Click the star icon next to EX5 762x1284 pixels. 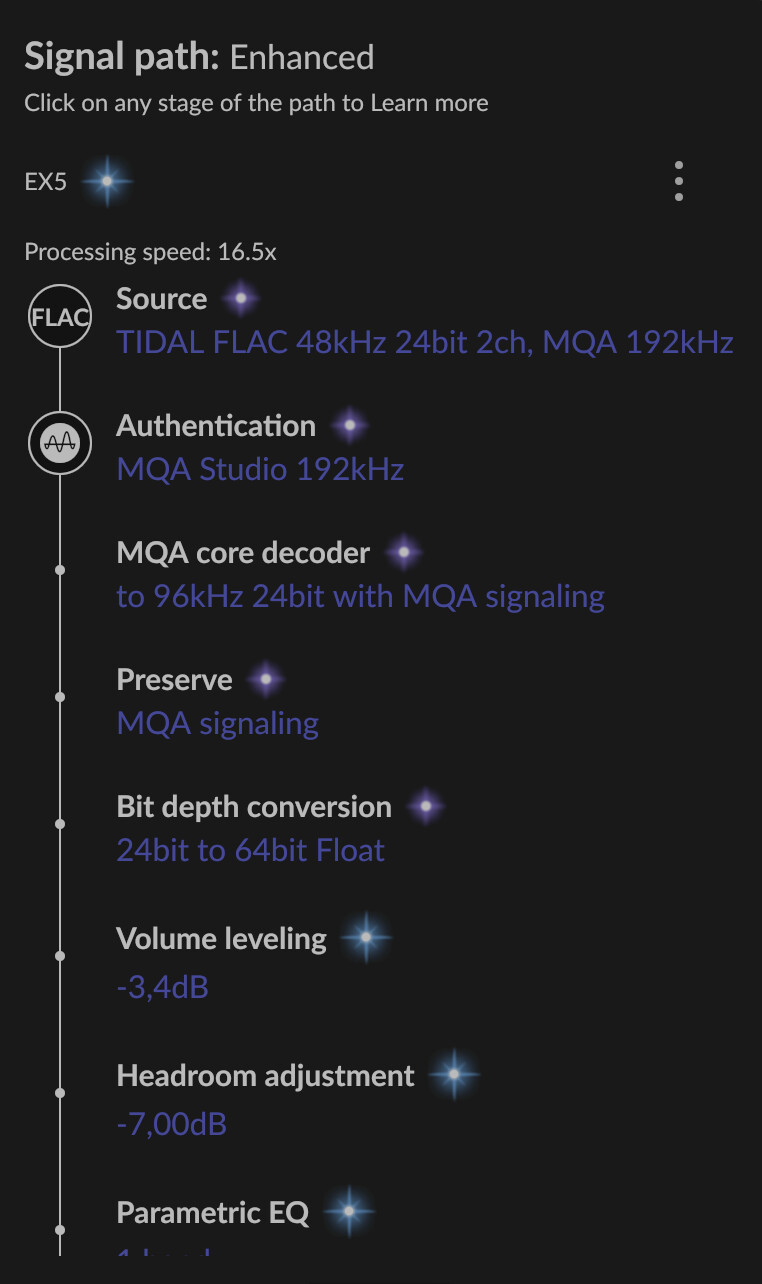click(106, 182)
